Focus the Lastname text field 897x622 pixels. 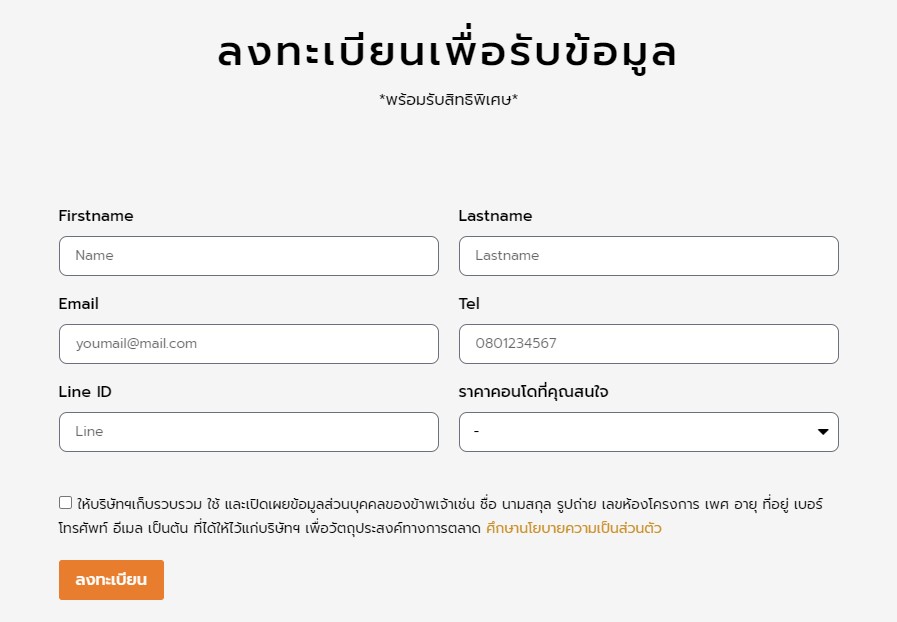click(x=648, y=256)
